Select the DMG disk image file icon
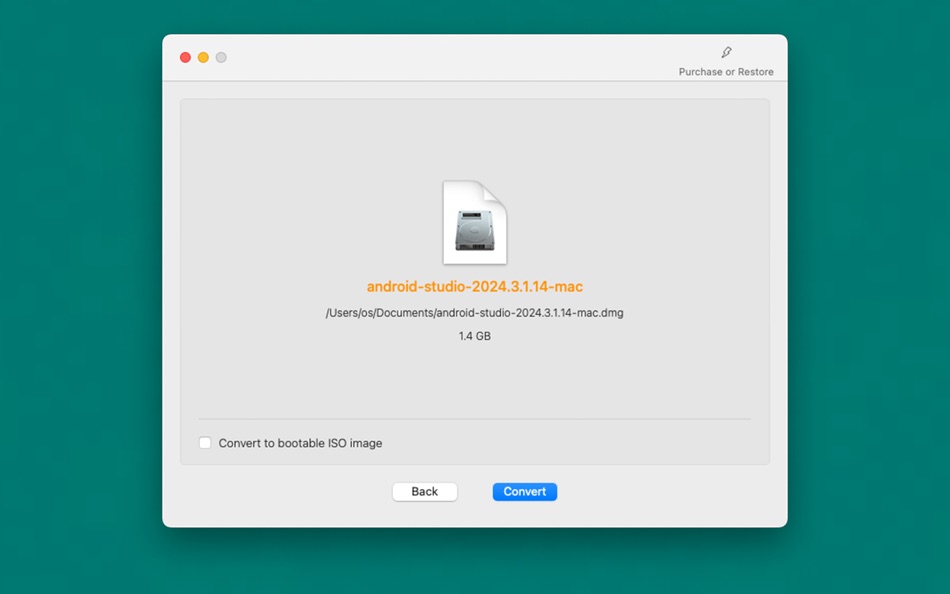 tap(475, 222)
